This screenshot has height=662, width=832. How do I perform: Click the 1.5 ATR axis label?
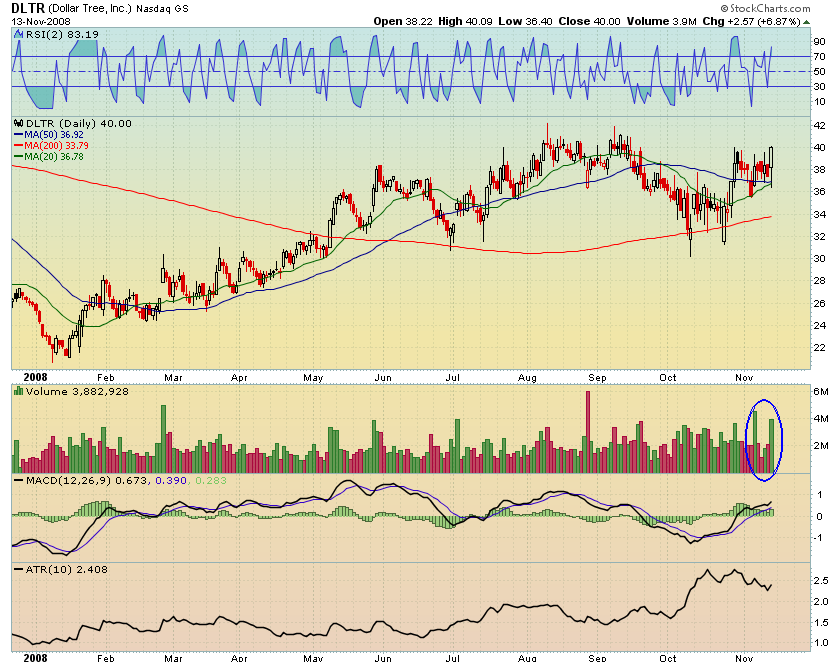coord(821,622)
